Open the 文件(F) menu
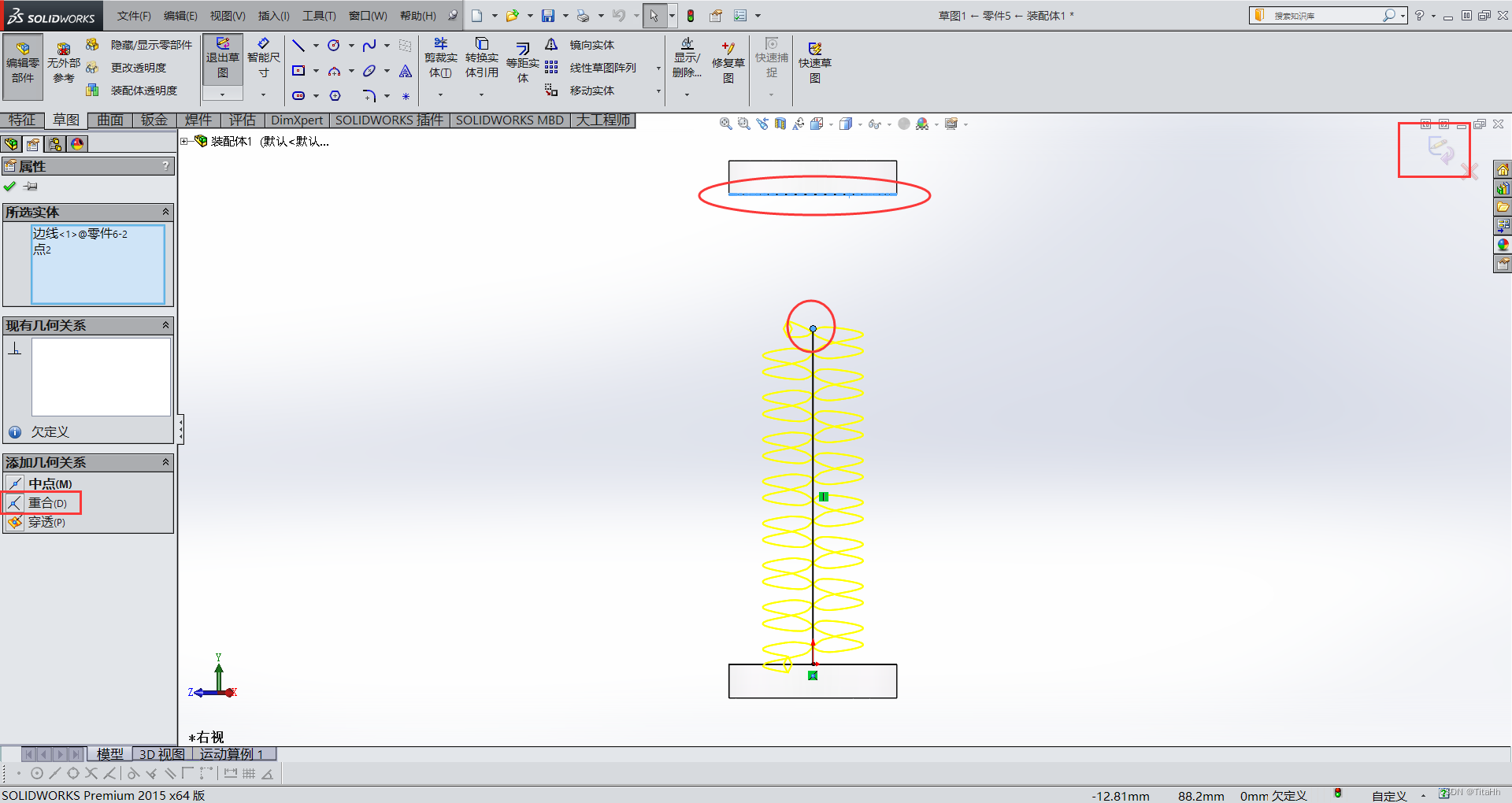The width and height of the screenshot is (1512, 803). click(134, 16)
